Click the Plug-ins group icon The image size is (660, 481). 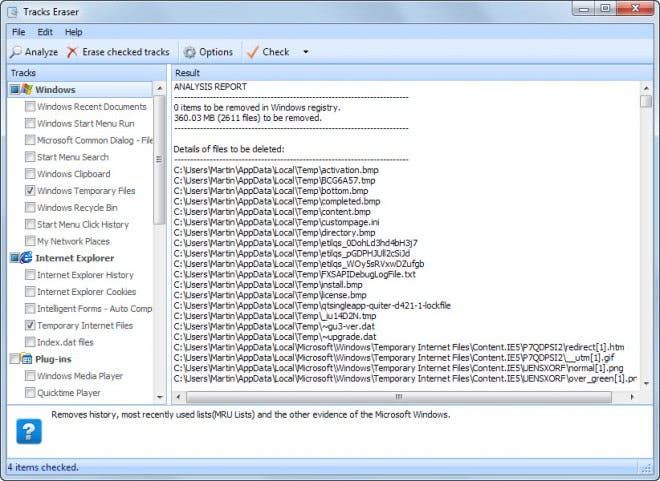[26, 359]
